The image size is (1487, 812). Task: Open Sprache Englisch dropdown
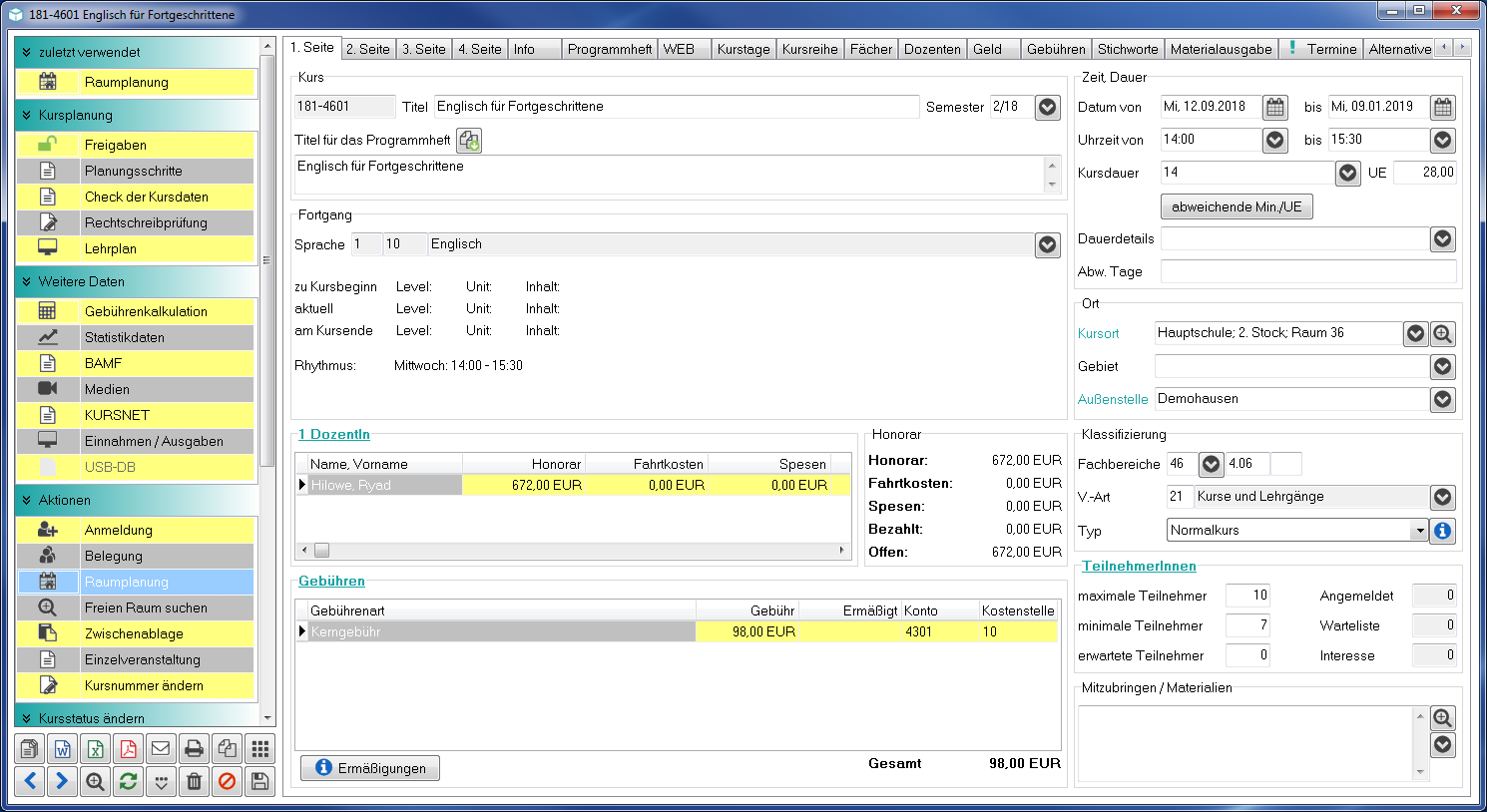(1047, 244)
